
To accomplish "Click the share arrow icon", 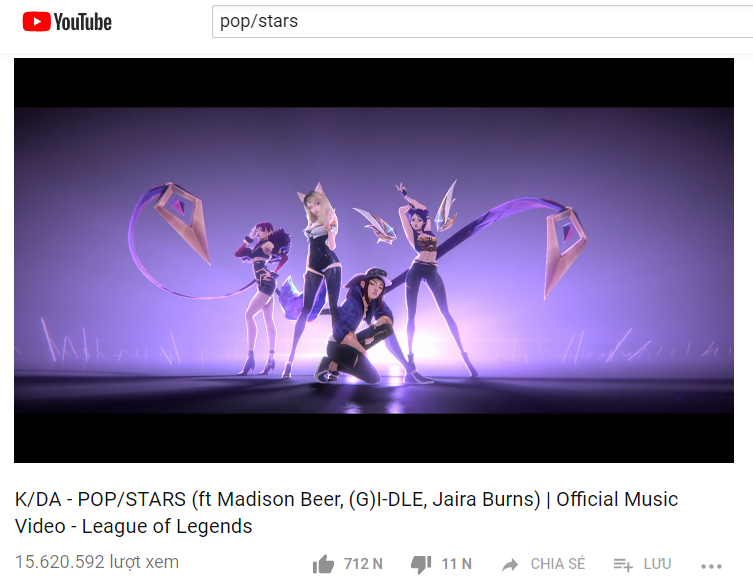I will point(510,565).
